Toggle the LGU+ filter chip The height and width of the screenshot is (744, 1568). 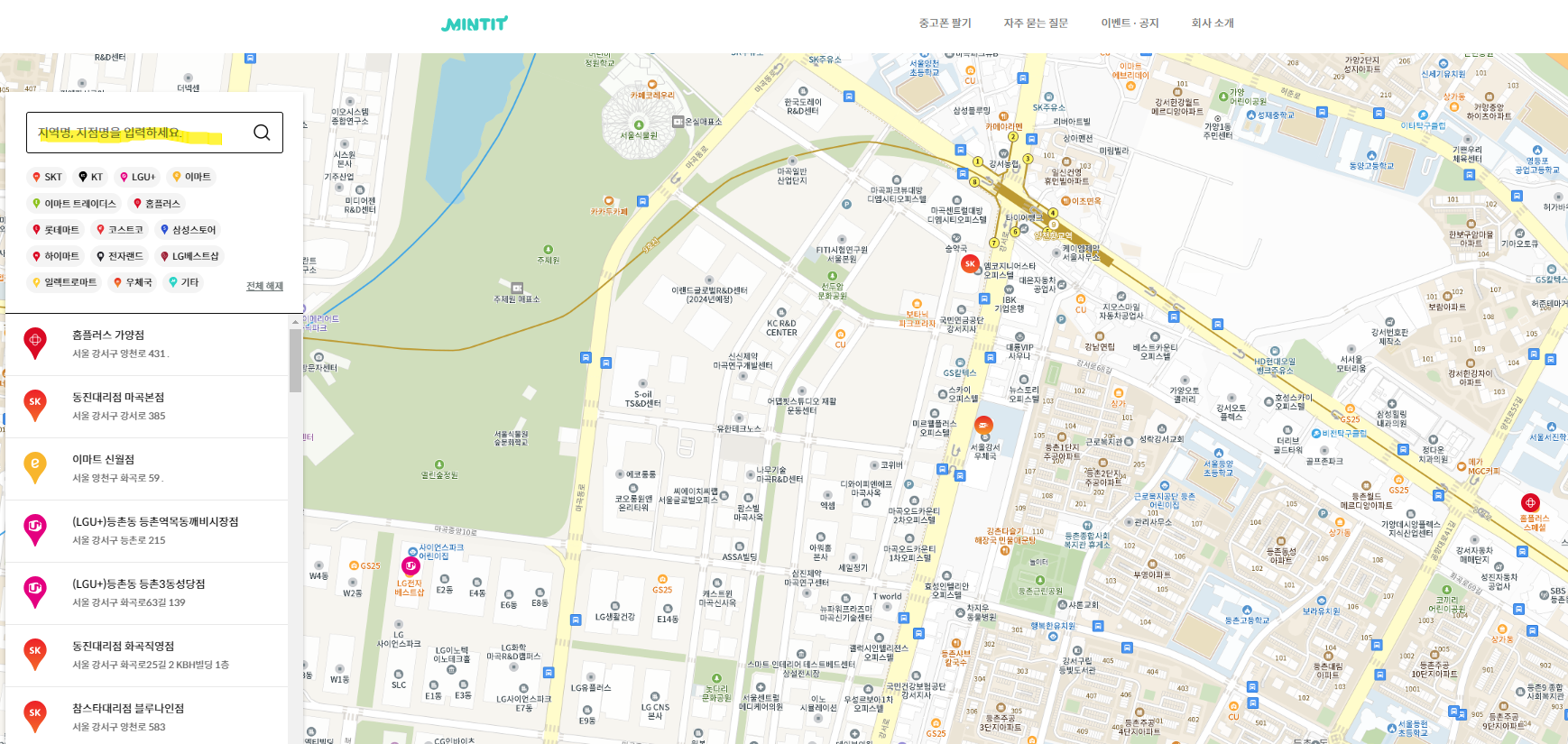137,177
